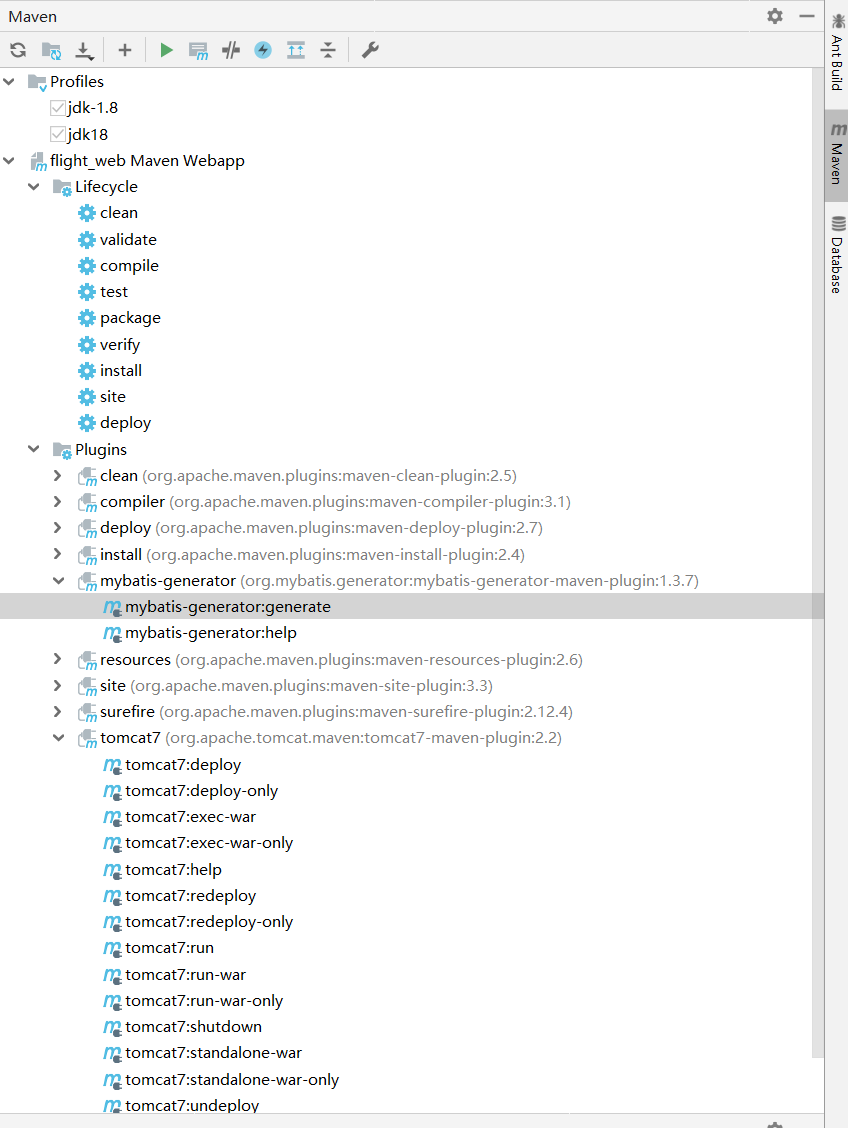Select tomcat7:exec-war-only goal
The height and width of the screenshot is (1128, 848).
coord(209,843)
